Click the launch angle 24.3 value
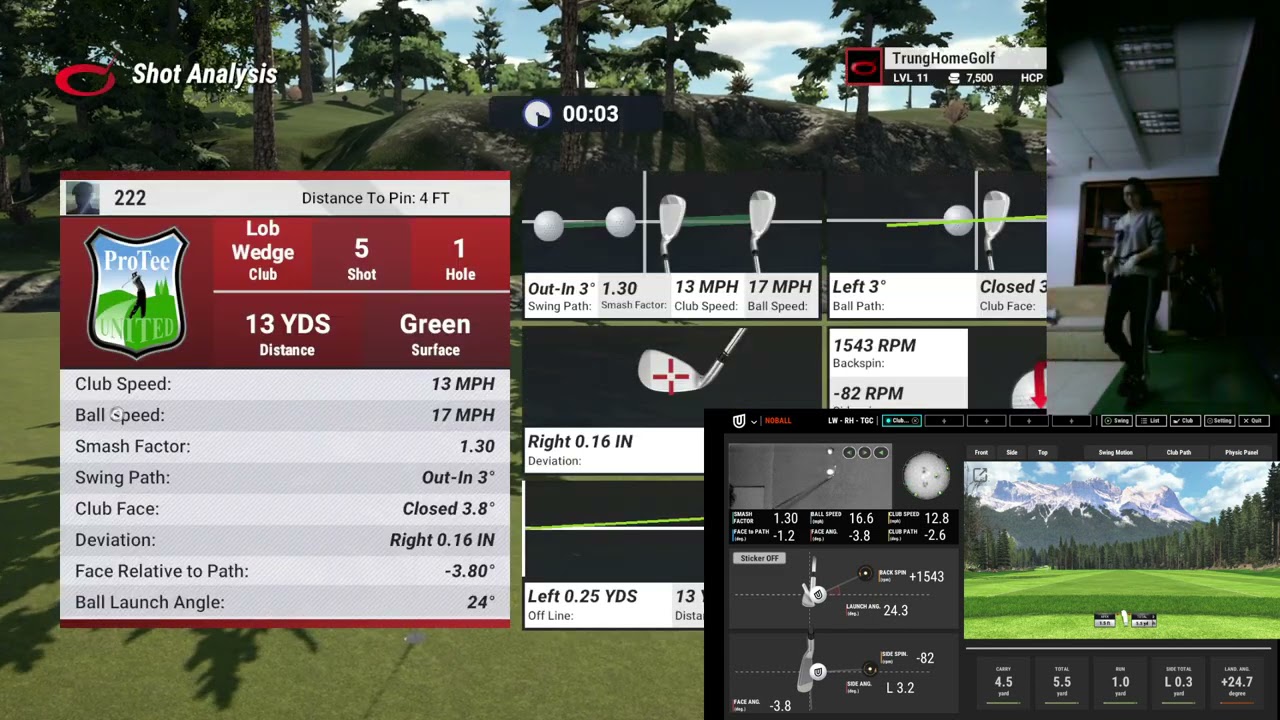This screenshot has height=720, width=1280. pos(895,610)
